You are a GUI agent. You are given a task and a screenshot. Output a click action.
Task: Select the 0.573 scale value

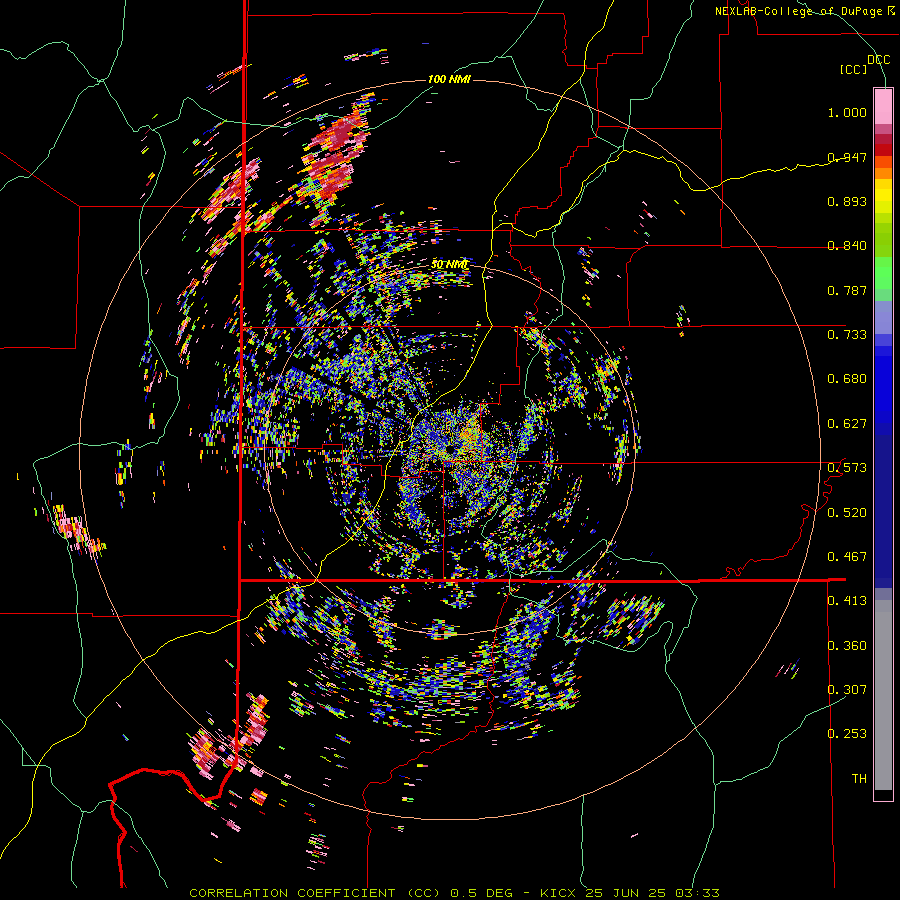[847, 468]
